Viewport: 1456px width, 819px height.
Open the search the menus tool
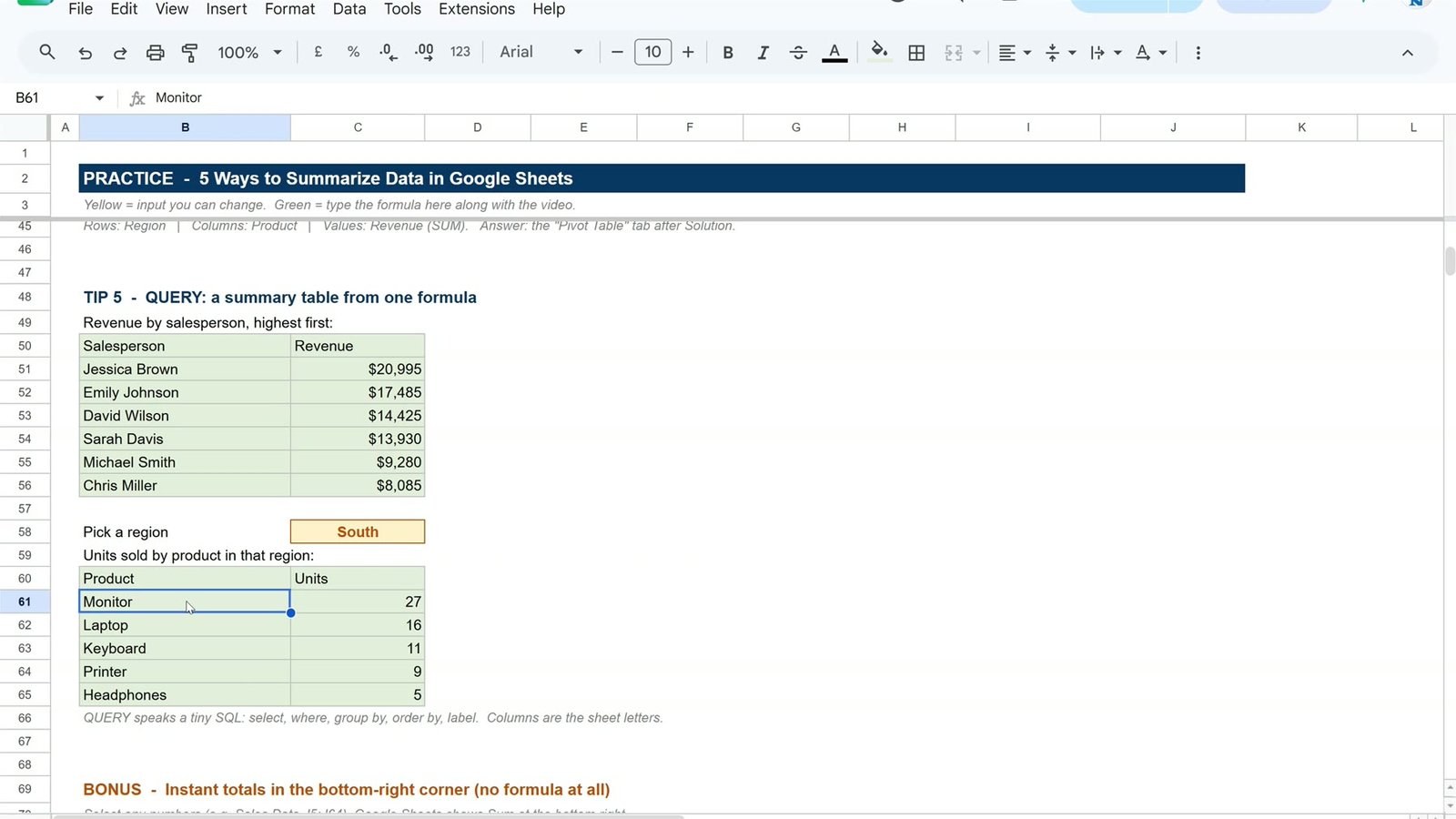pos(47,52)
